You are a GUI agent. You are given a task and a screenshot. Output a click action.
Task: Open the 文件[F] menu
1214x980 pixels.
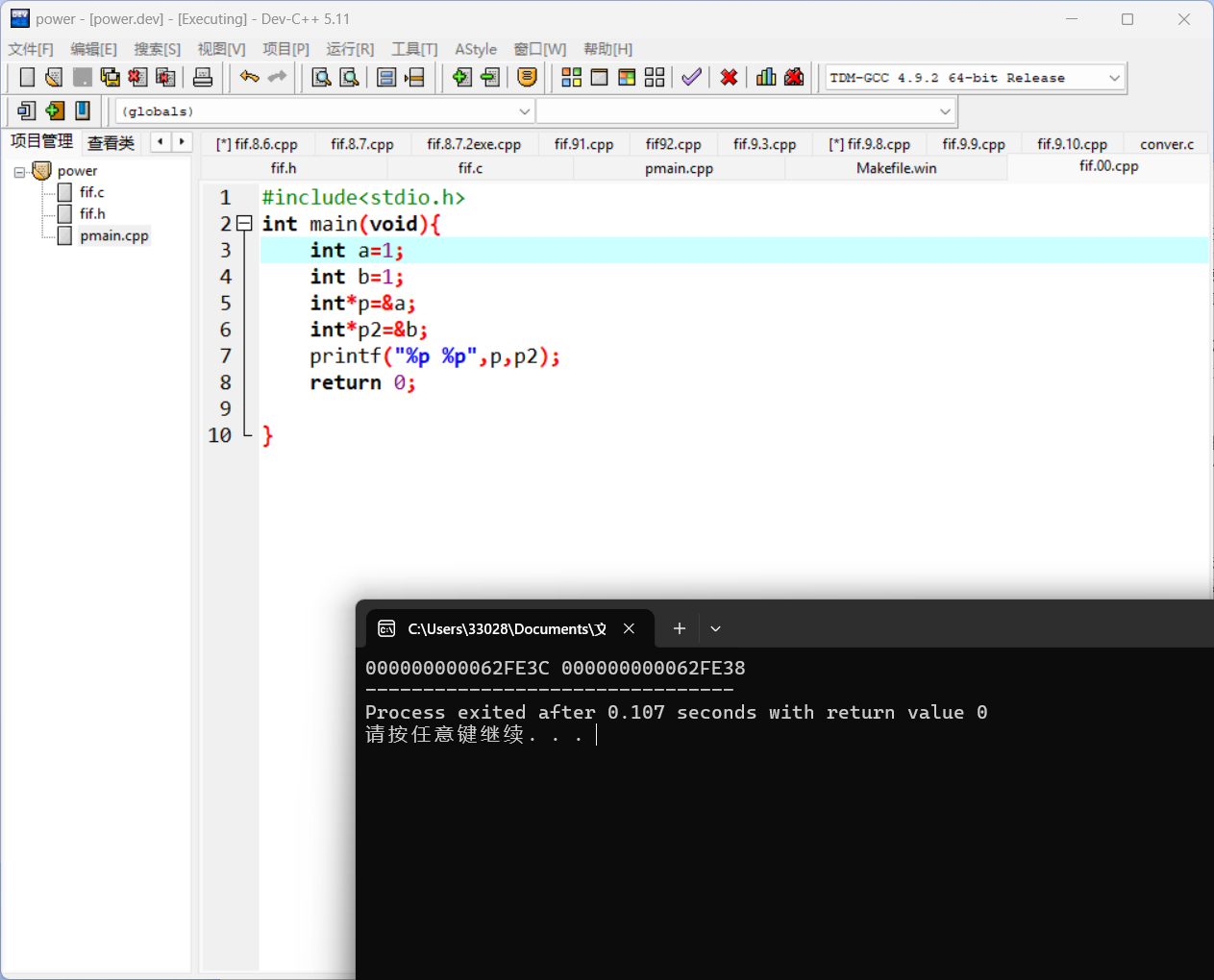31,49
